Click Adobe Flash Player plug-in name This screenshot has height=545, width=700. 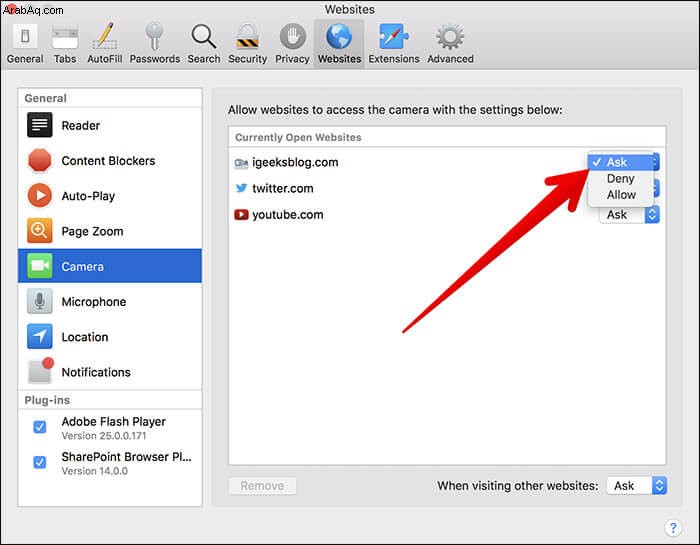click(x=113, y=421)
